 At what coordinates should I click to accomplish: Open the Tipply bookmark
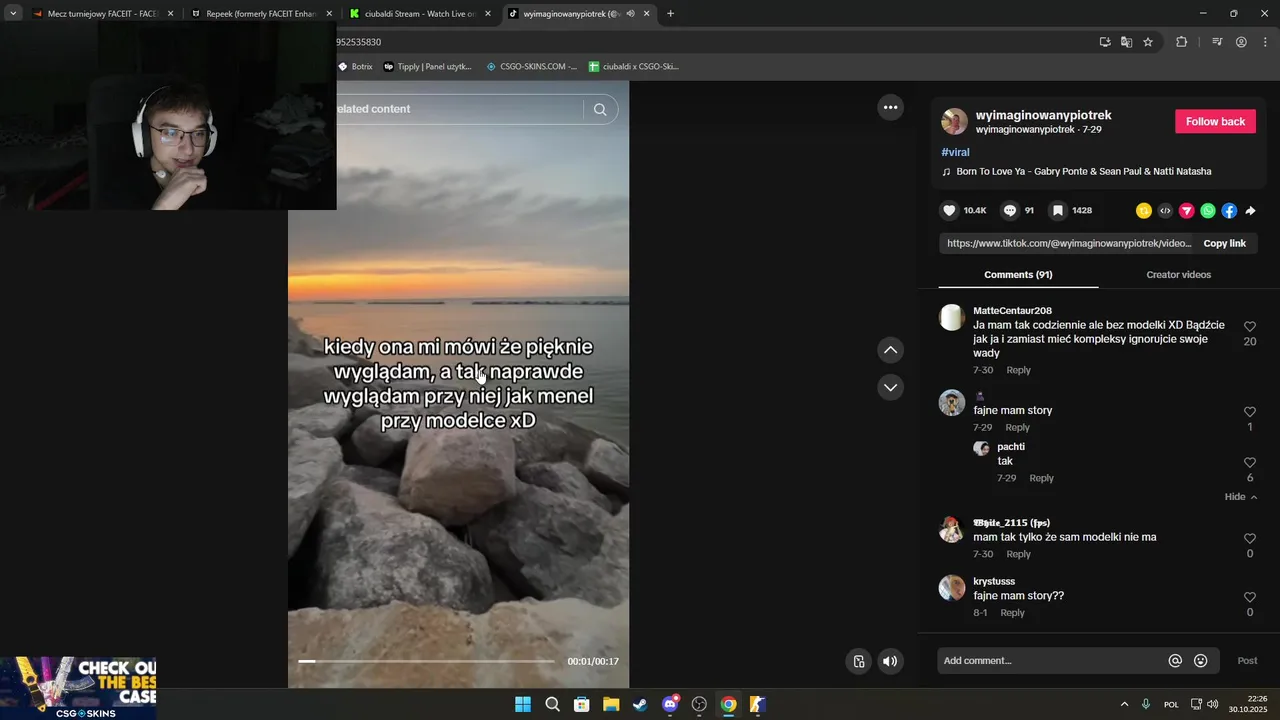click(427, 67)
